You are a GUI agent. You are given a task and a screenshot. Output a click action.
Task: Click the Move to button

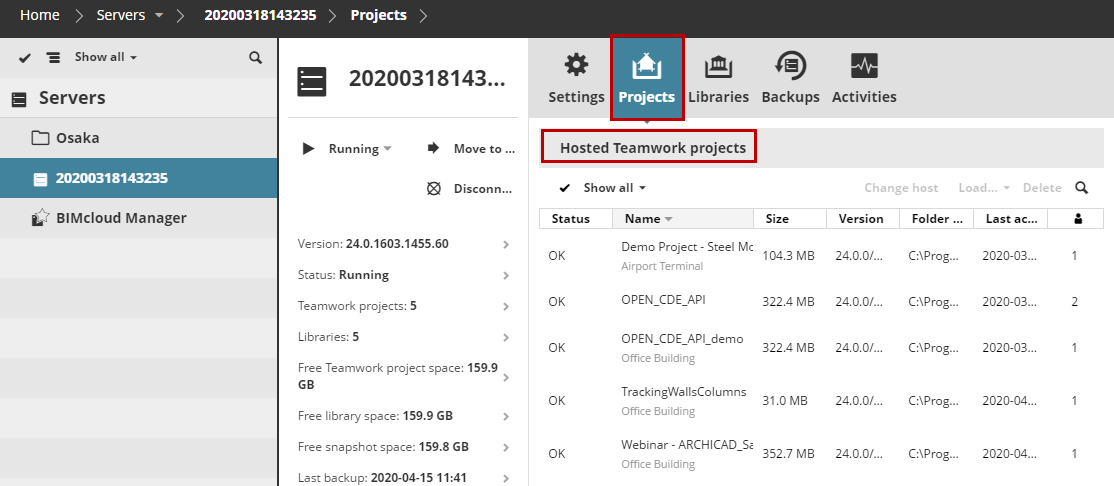470,148
